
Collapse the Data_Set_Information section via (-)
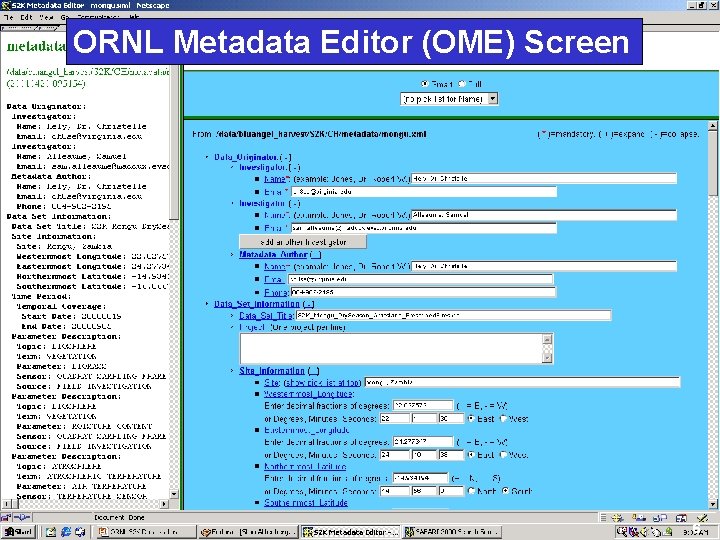point(309,304)
